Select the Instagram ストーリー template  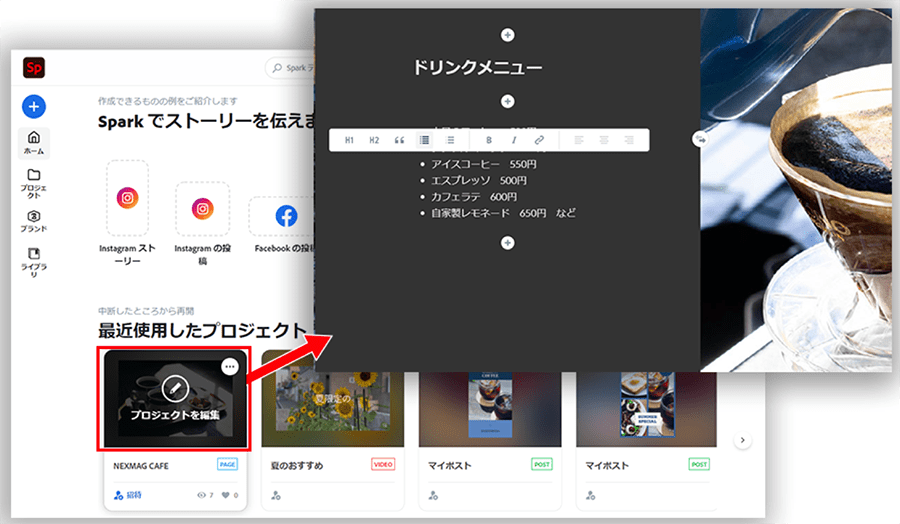click(127, 213)
